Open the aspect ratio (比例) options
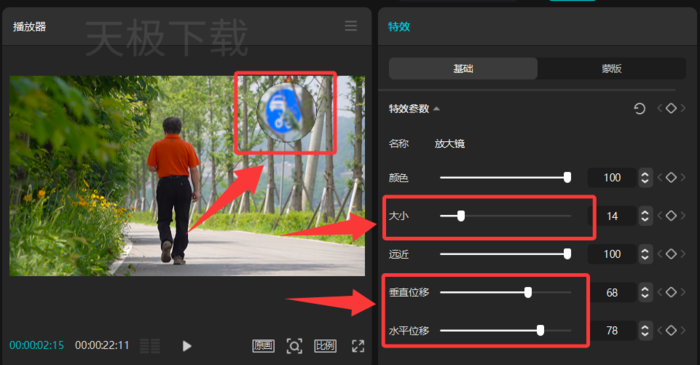Viewport: 700px width, 365px height. pyautogui.click(x=325, y=346)
